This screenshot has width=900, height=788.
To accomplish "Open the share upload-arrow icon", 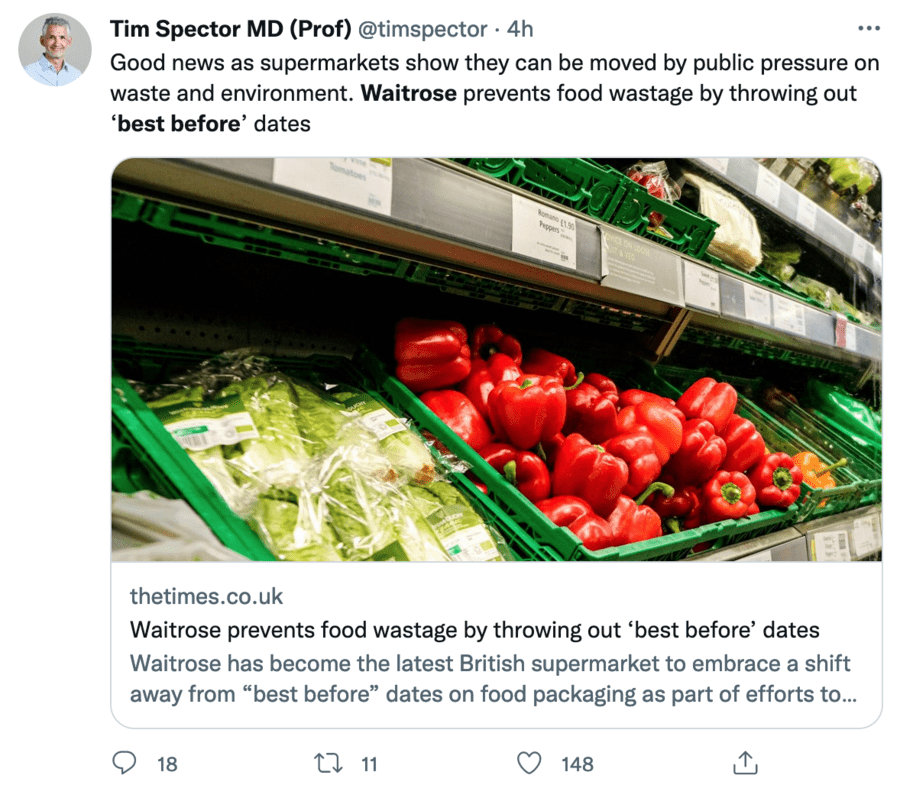I will 744,763.
